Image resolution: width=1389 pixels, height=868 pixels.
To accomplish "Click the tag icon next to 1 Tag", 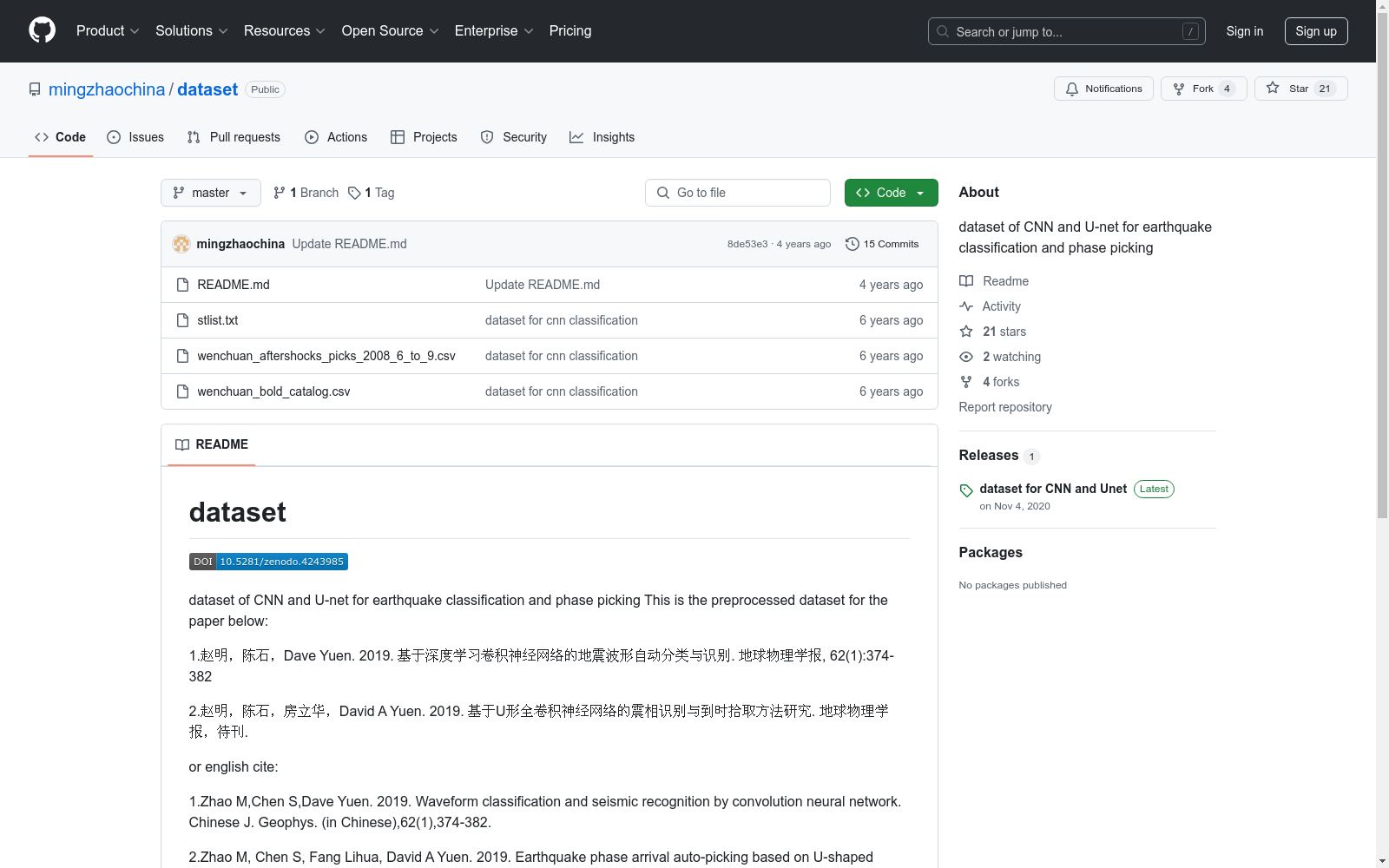I will pos(354,193).
